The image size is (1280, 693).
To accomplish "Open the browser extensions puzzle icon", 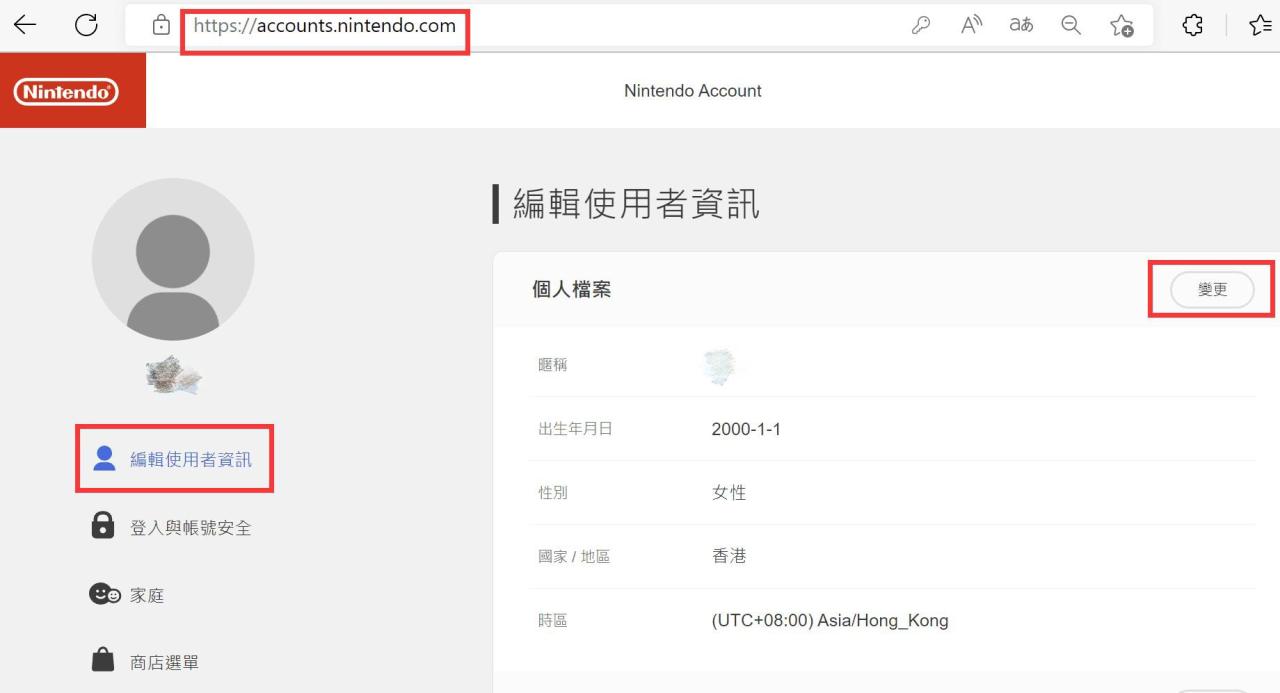I will [1192, 27].
